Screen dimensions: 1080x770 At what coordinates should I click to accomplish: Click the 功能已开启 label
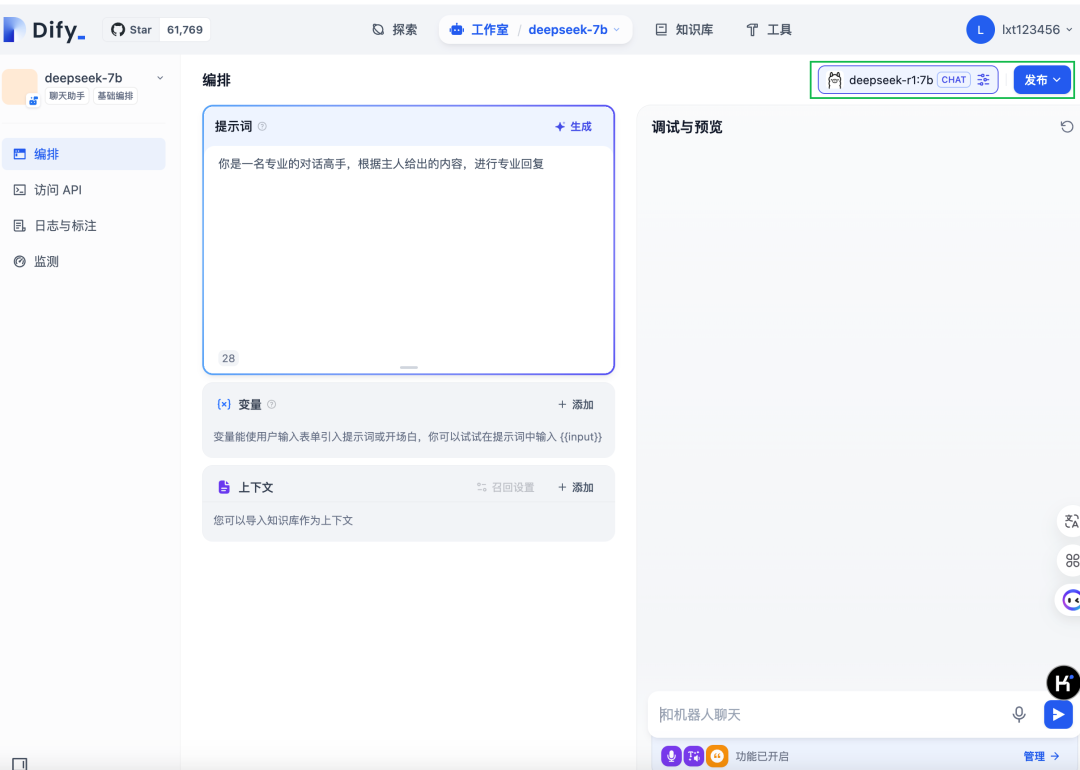pyautogui.click(x=762, y=756)
